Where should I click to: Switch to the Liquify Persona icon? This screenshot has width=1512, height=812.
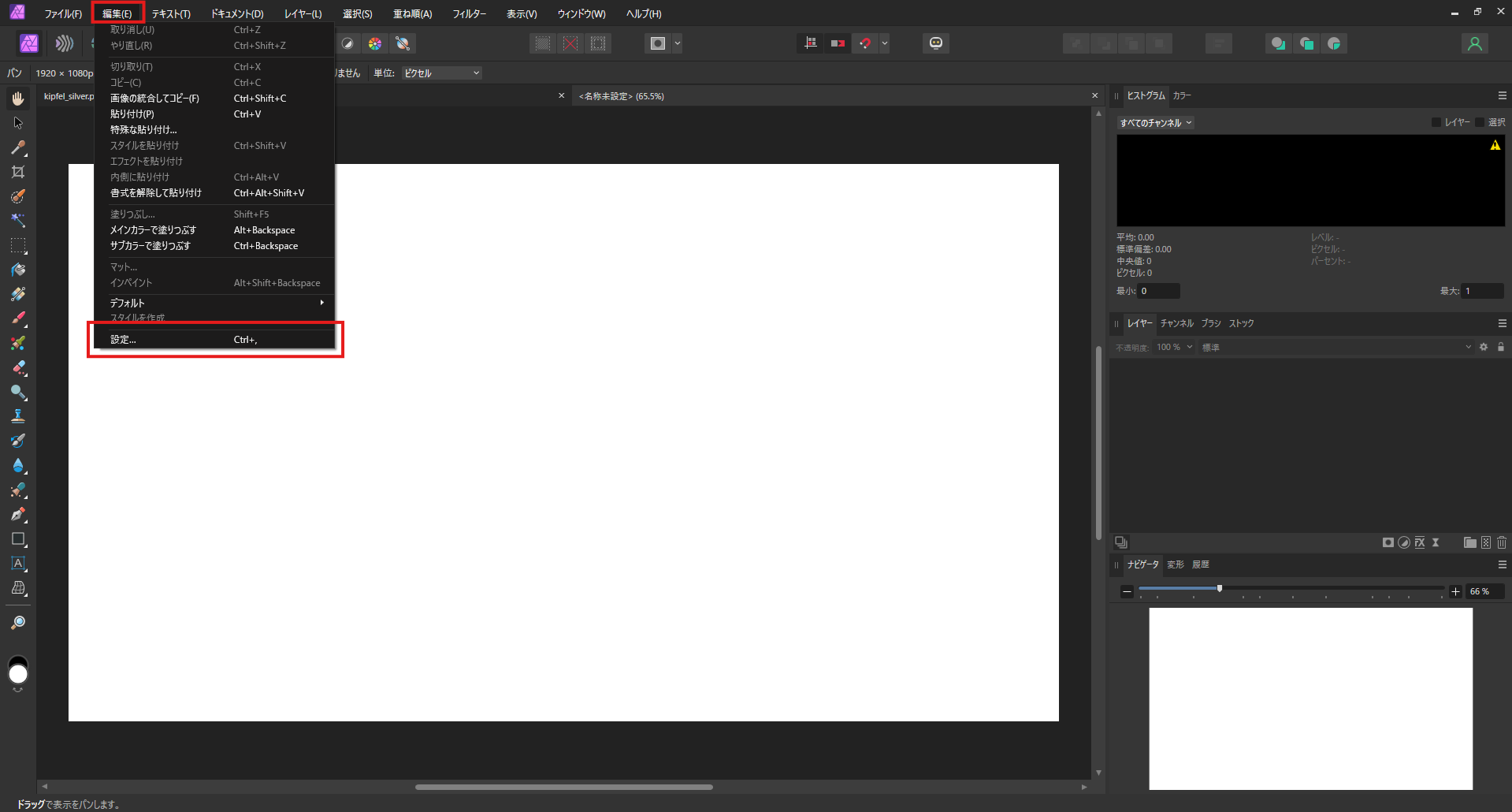tap(65, 43)
